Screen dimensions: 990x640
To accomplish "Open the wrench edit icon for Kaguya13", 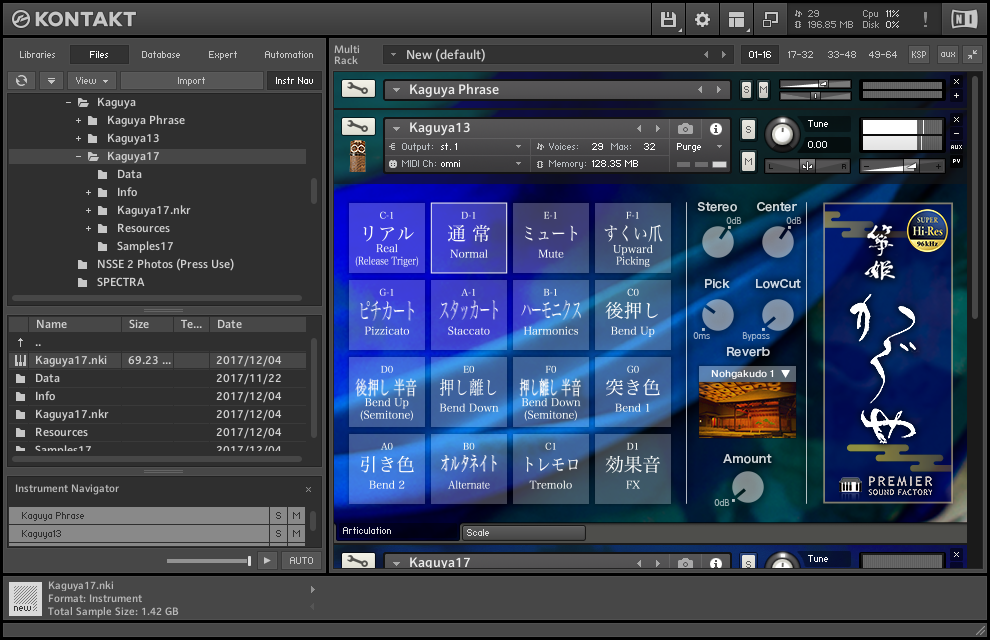I will coord(358,126).
